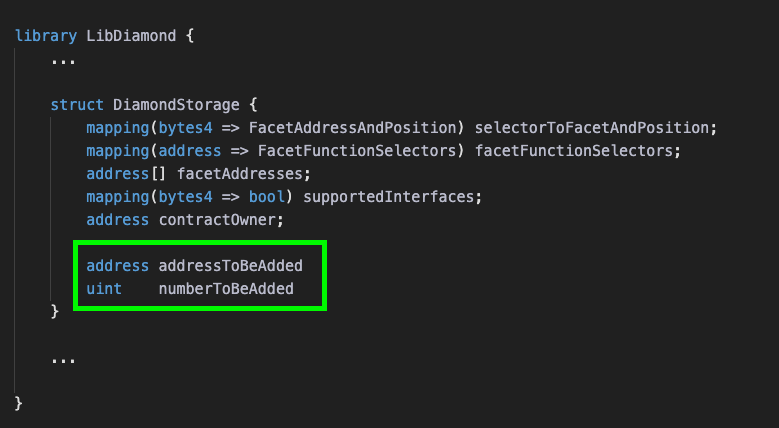Click the final closing brace of library
The width and height of the screenshot is (779, 428).
pyautogui.click(x=18, y=403)
